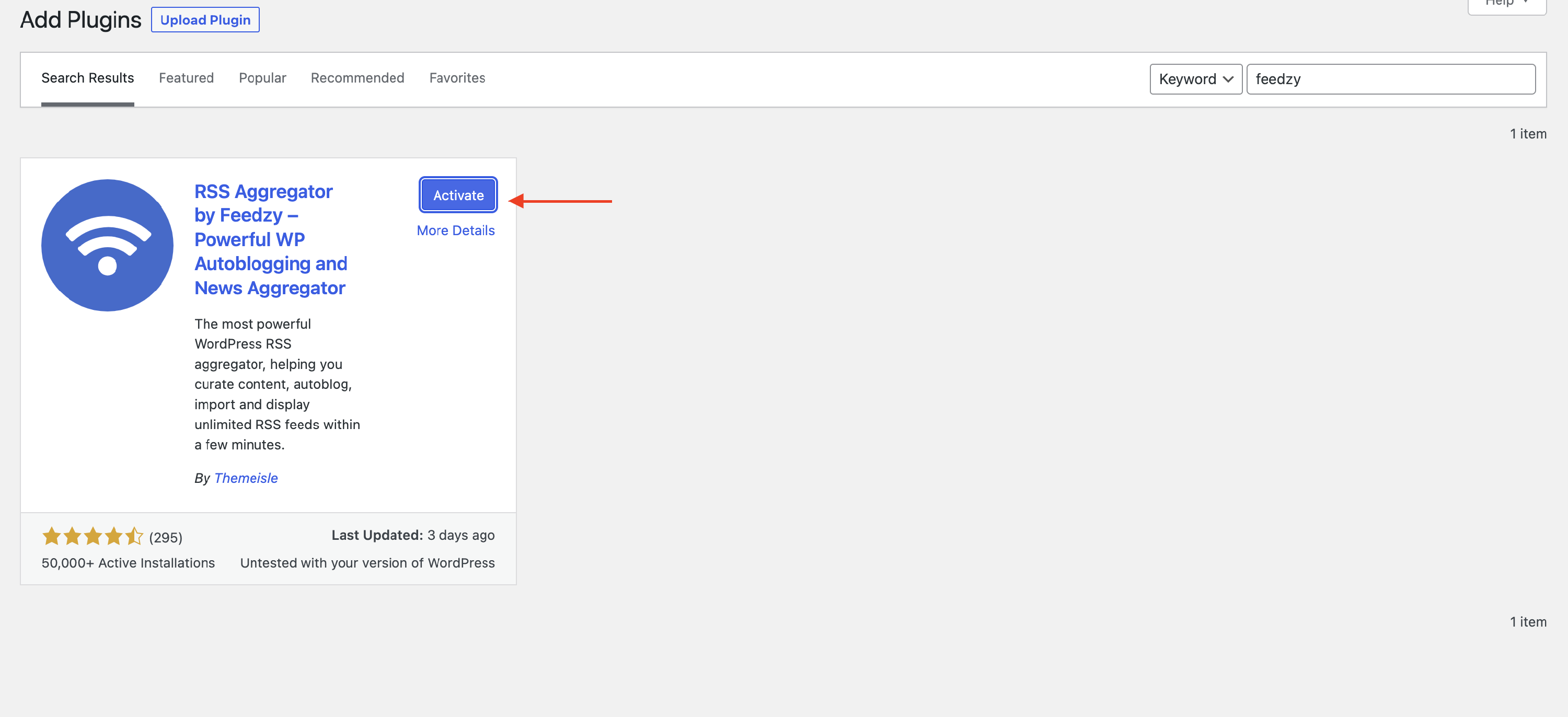Click the feedzy search input field
The height and width of the screenshot is (717, 1568).
[1390, 79]
